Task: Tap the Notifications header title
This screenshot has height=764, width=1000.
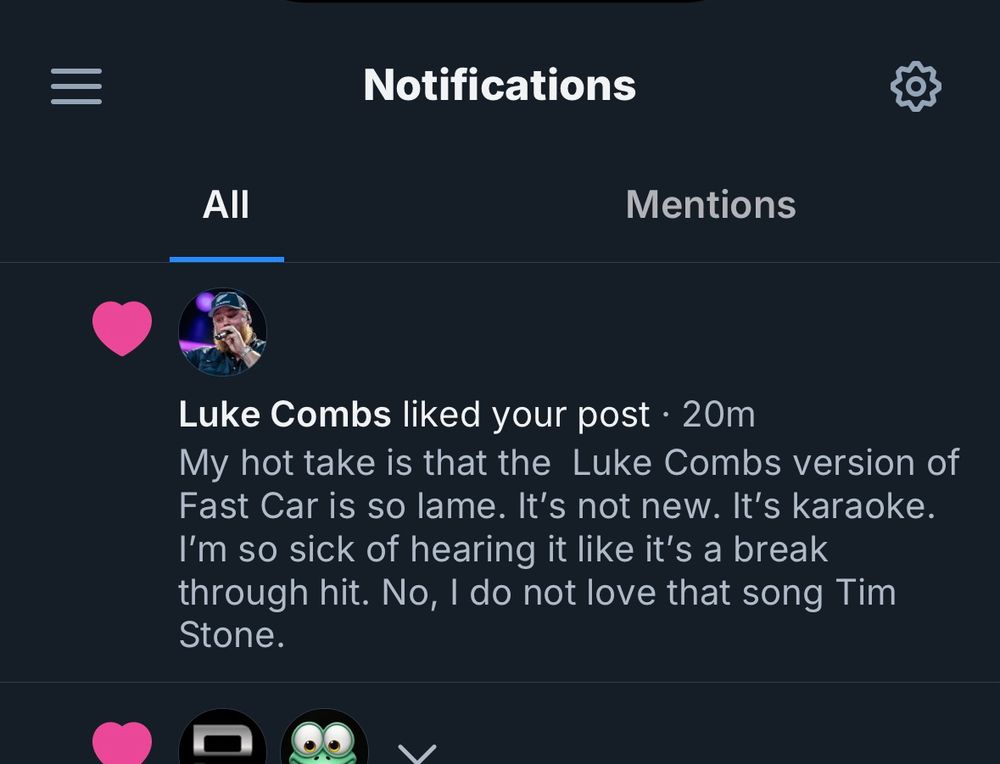Action: pyautogui.click(x=499, y=85)
